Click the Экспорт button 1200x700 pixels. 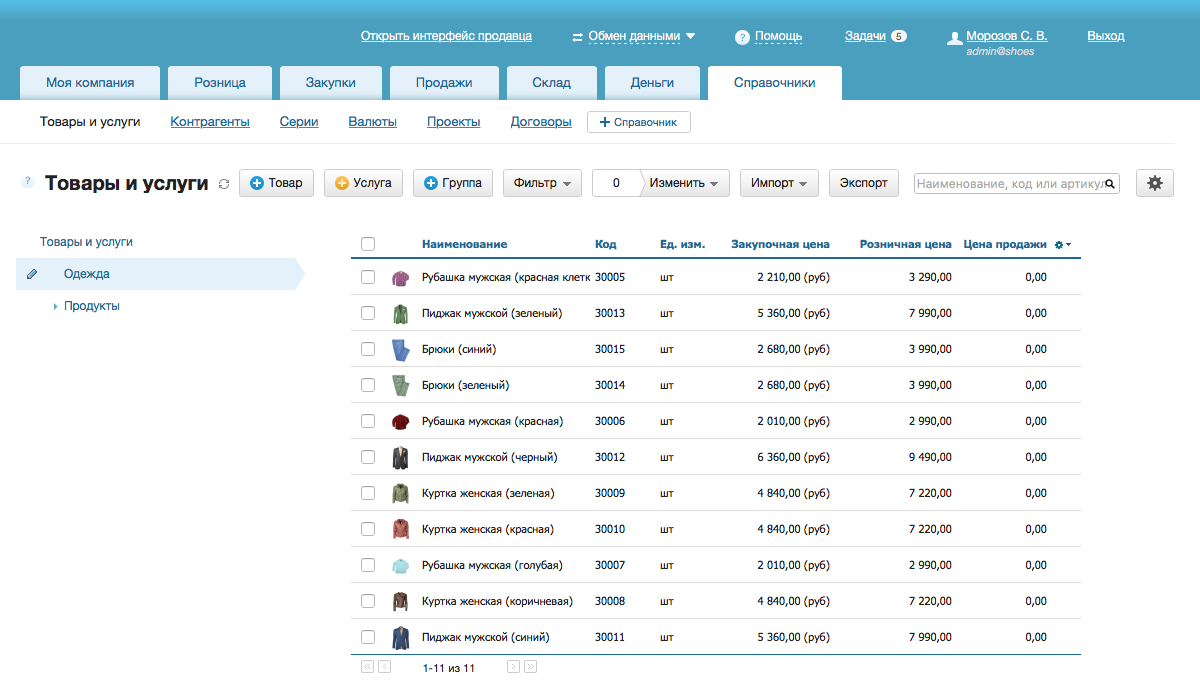pyautogui.click(x=863, y=183)
